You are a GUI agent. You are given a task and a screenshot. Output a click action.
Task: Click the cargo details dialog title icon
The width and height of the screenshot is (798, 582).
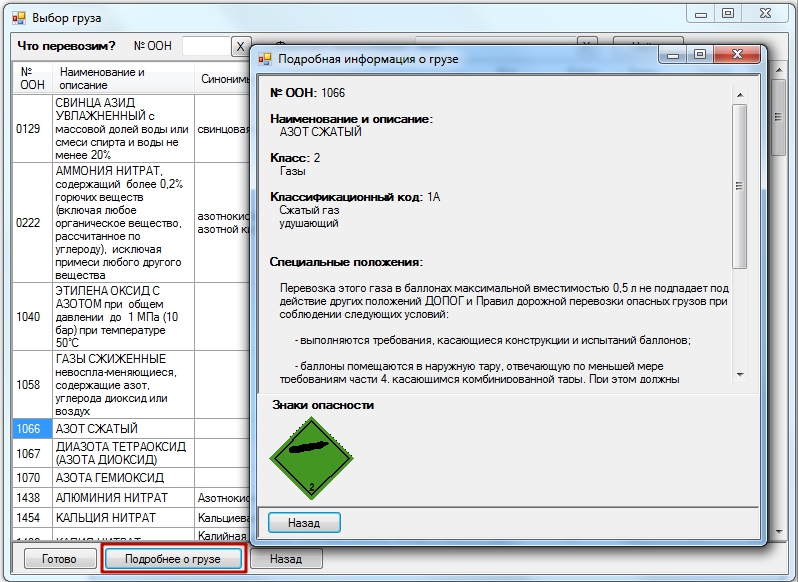[264, 59]
